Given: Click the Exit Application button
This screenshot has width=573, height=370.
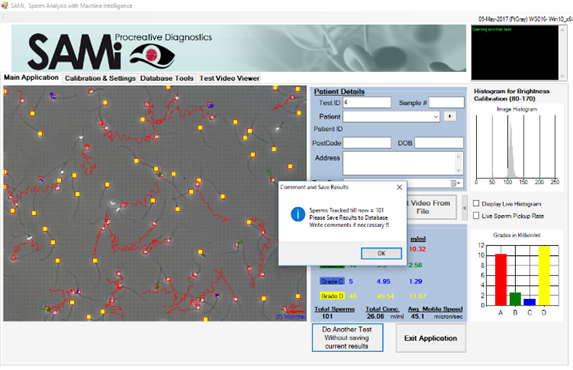Looking at the screenshot, I should click(x=430, y=338).
